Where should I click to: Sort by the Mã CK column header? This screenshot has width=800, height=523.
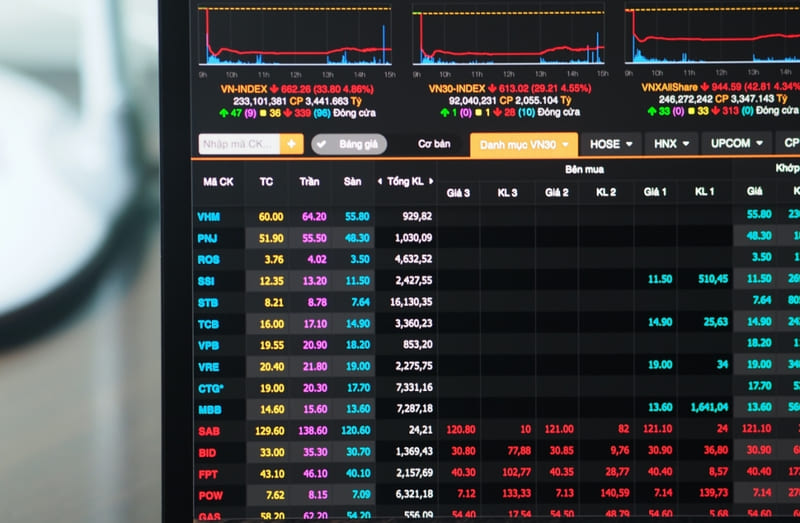218,182
